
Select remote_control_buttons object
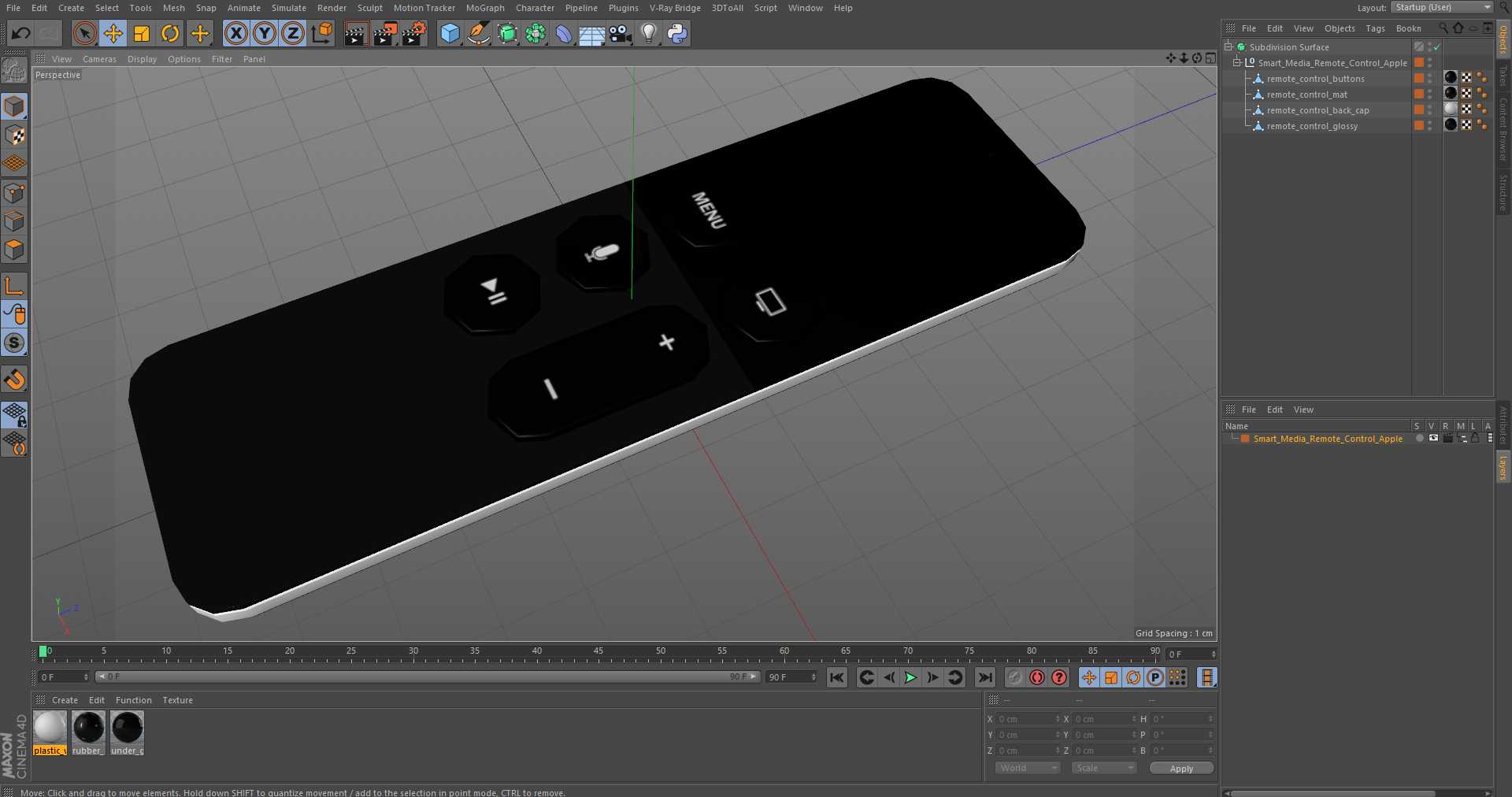point(1315,79)
